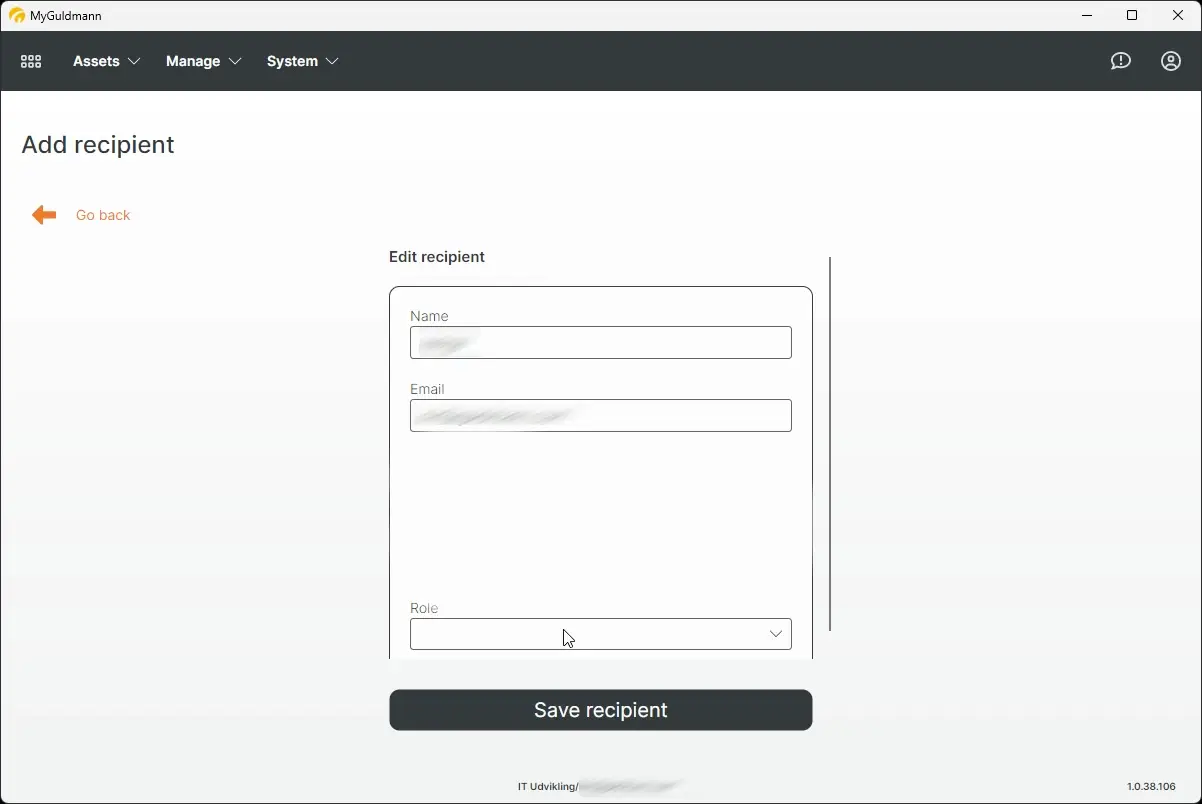
Task: Select the Name input field
Action: 600,342
